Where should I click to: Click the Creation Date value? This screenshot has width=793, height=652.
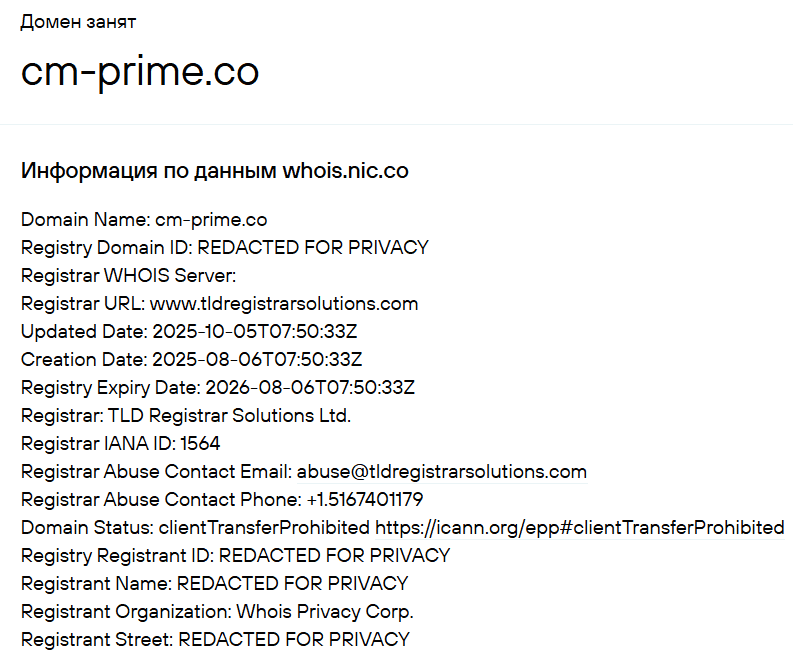257,359
